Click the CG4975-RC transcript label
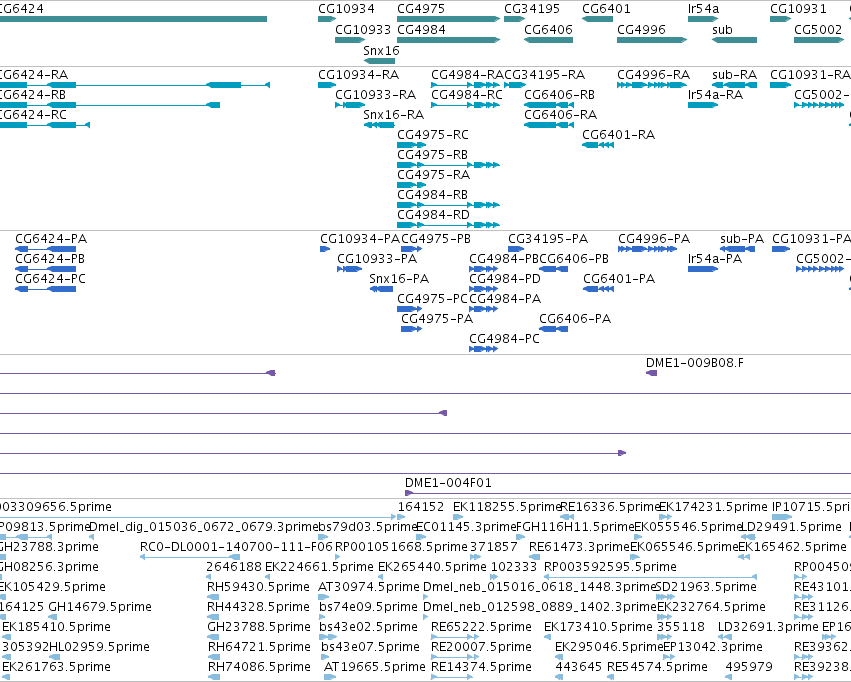Screen dimensions: 851x682 433,135
